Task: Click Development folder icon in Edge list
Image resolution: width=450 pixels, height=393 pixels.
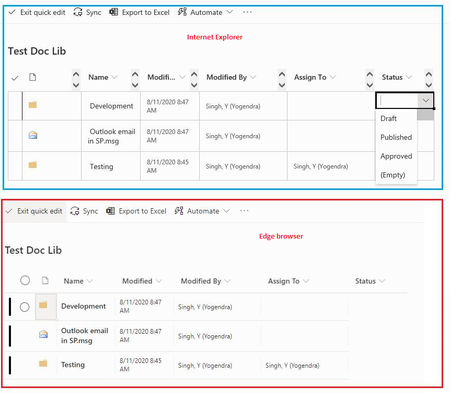Action: tap(43, 305)
